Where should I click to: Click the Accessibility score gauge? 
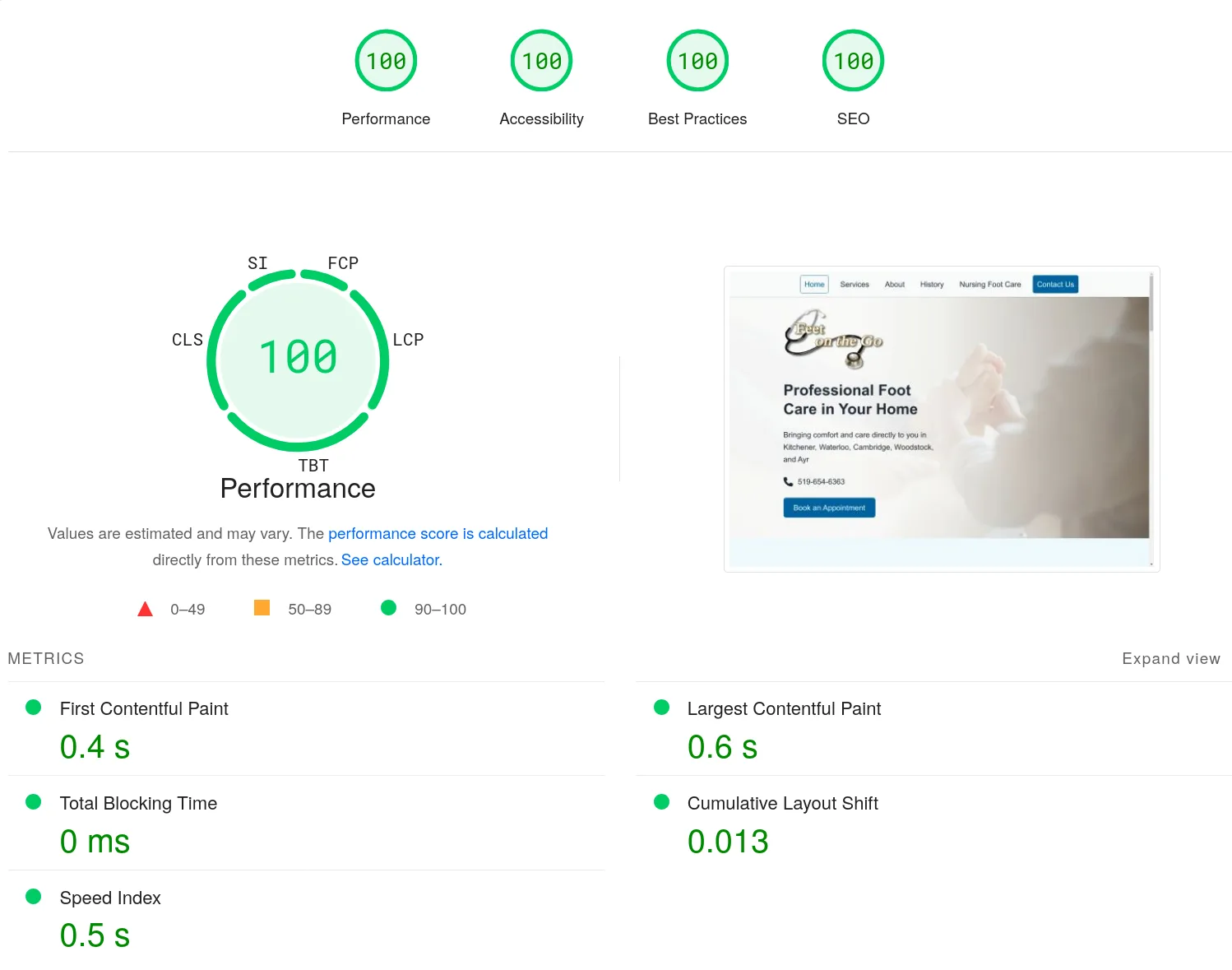pyautogui.click(x=541, y=61)
